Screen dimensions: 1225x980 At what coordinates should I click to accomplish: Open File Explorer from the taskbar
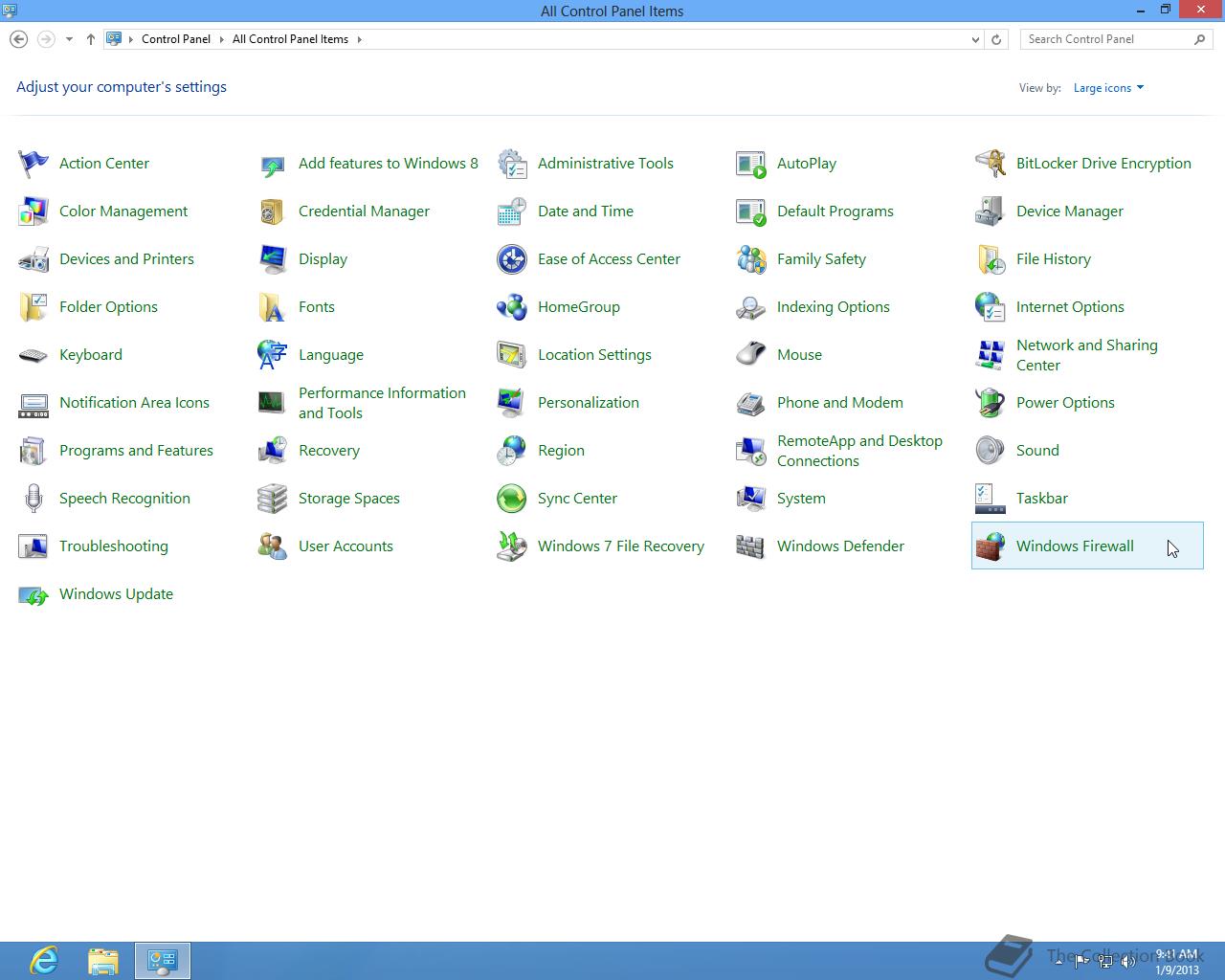[103, 961]
